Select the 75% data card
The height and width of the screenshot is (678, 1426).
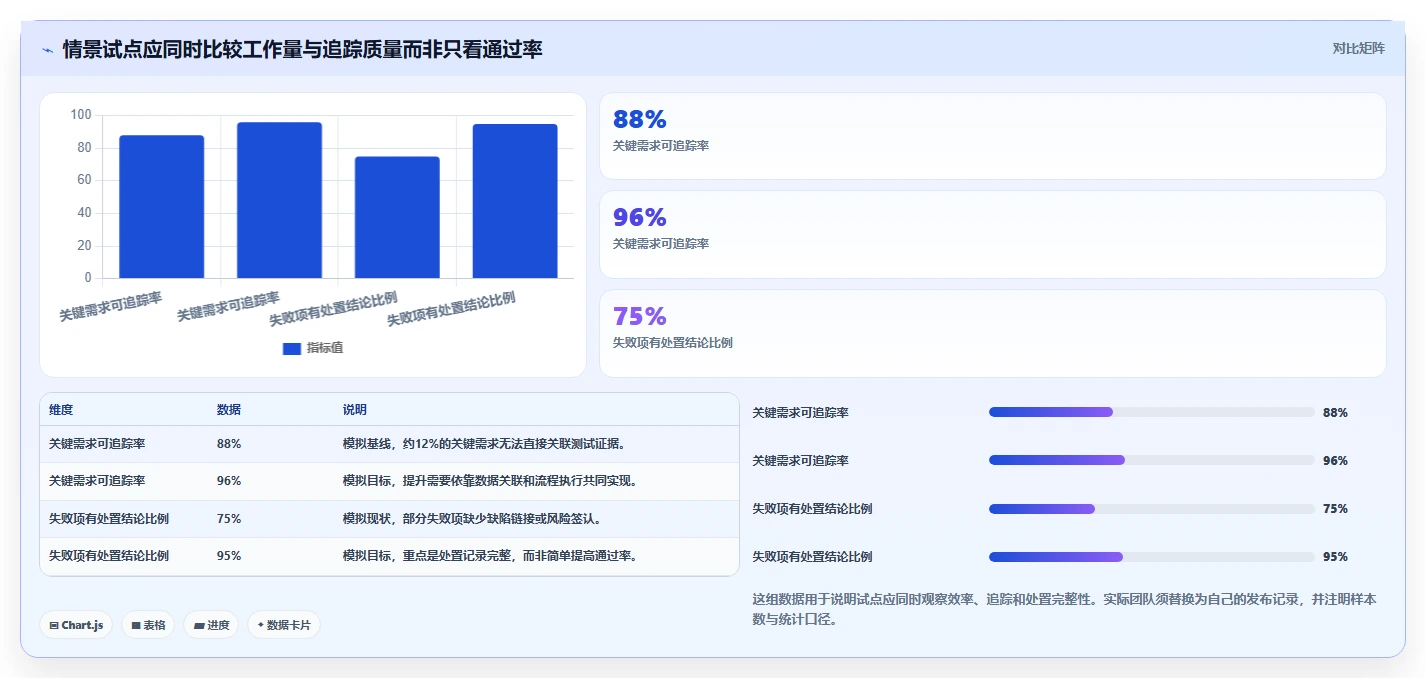coord(992,333)
